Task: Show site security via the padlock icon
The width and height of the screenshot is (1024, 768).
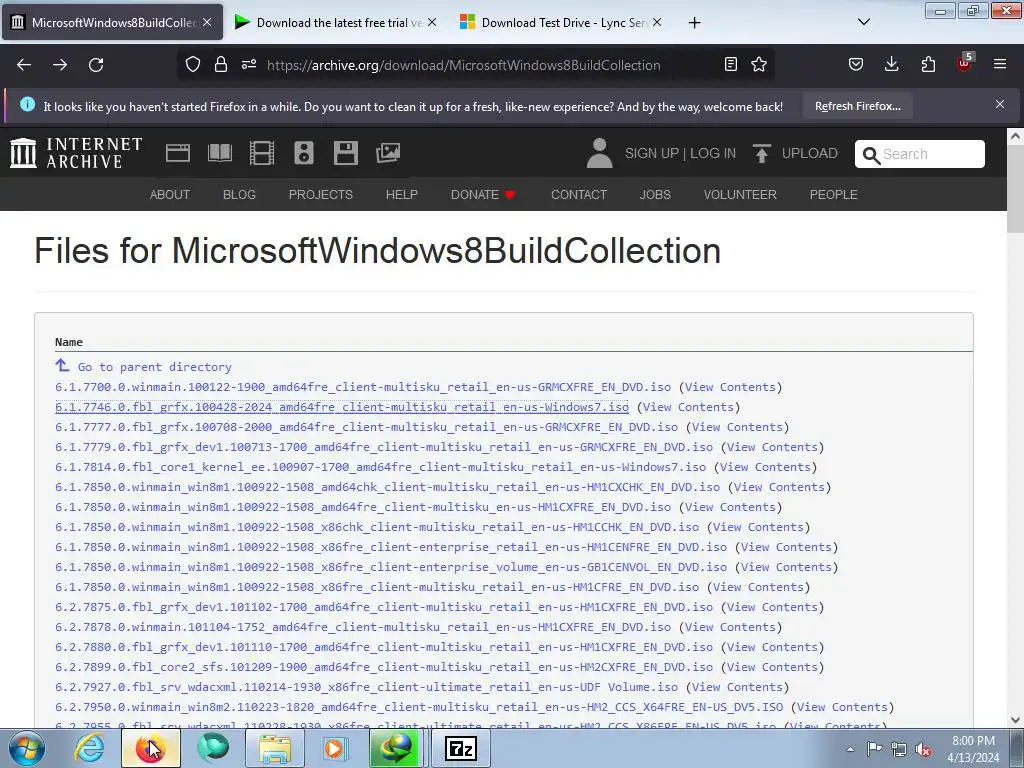Action: 221,64
